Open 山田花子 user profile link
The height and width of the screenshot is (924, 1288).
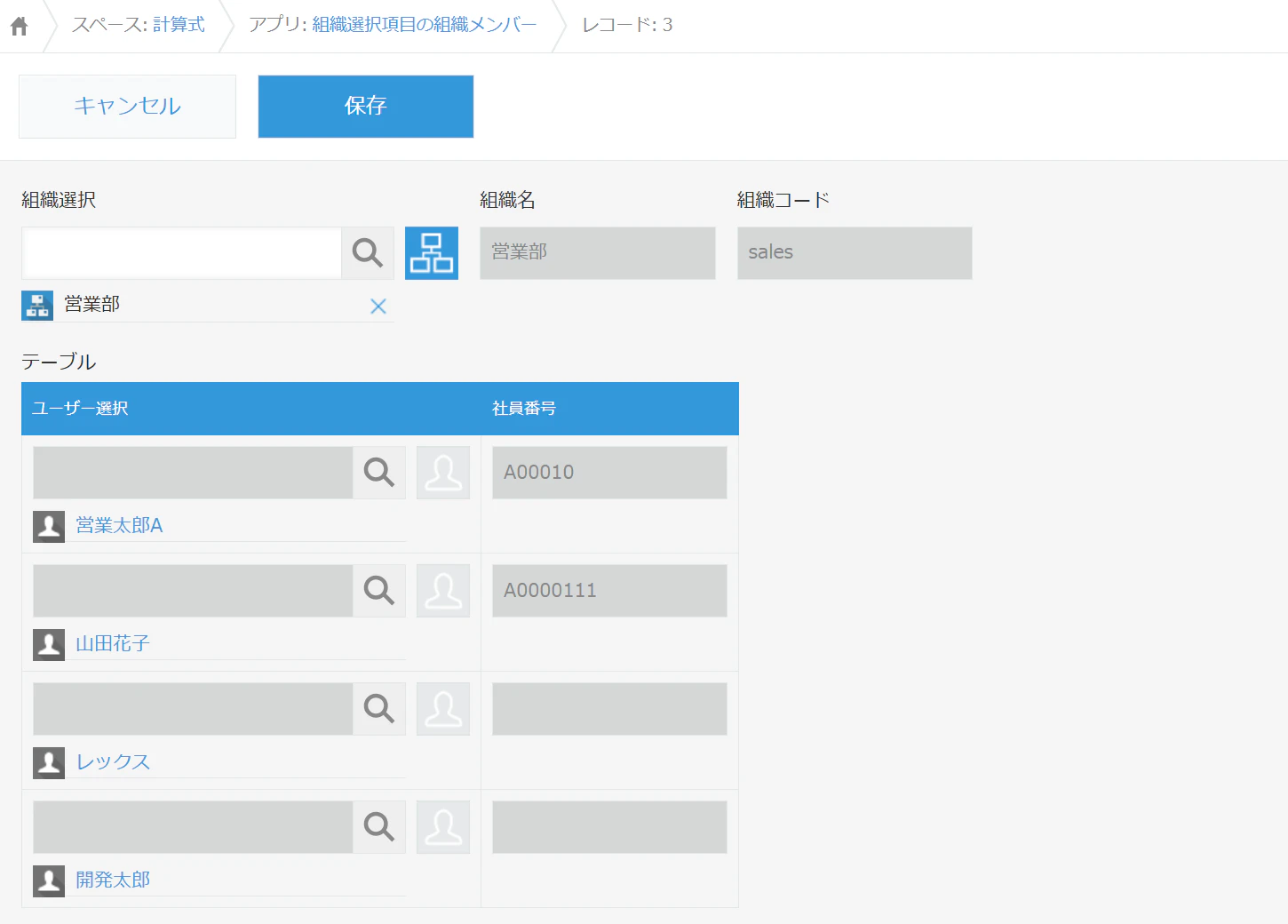(112, 644)
